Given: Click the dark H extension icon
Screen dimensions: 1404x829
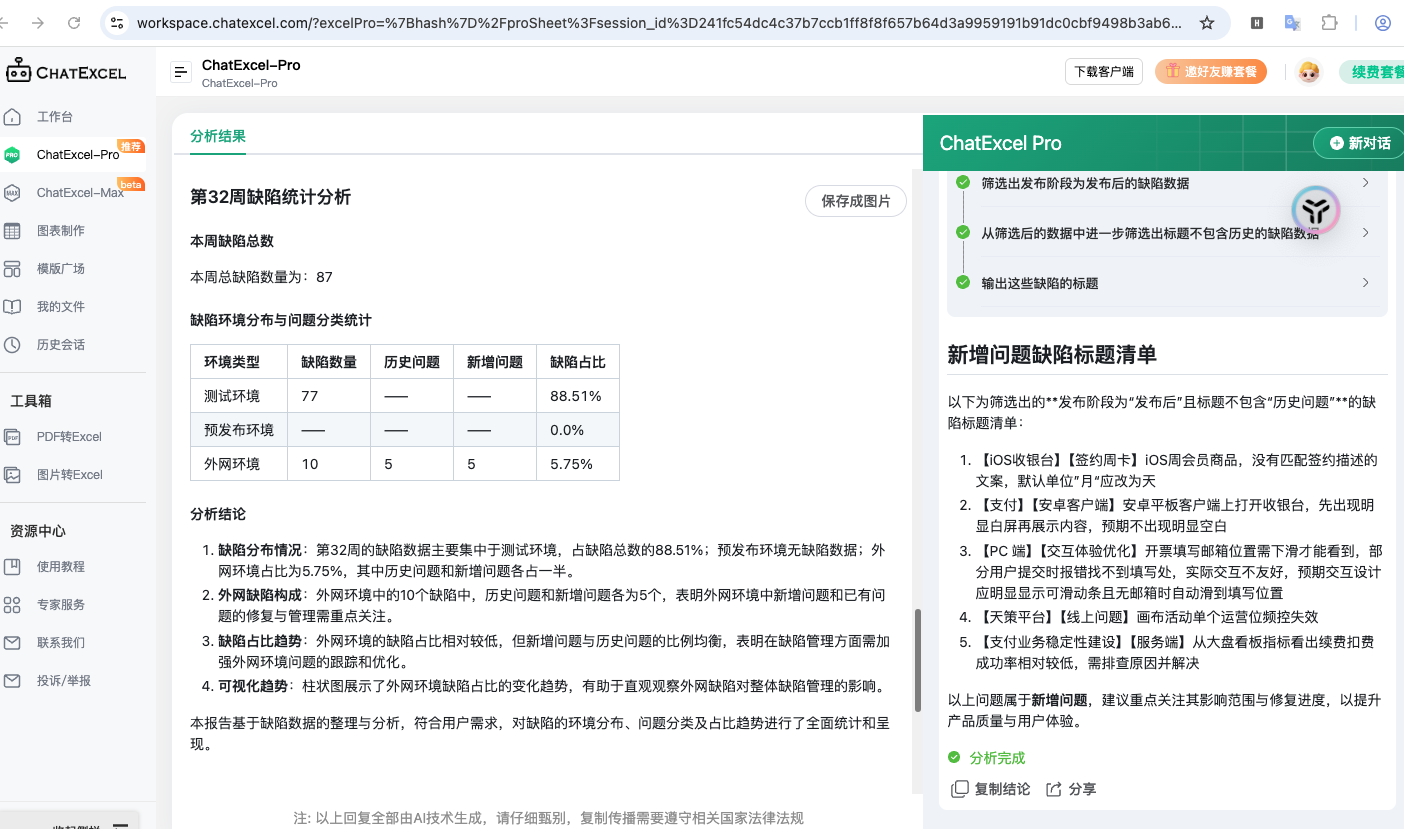Looking at the screenshot, I should (x=1258, y=22).
